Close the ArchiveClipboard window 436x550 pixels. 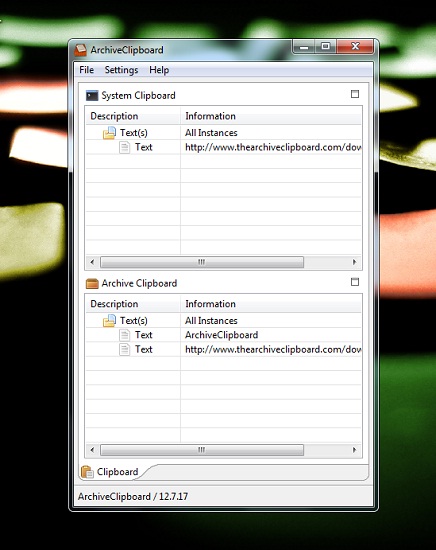coord(355,47)
